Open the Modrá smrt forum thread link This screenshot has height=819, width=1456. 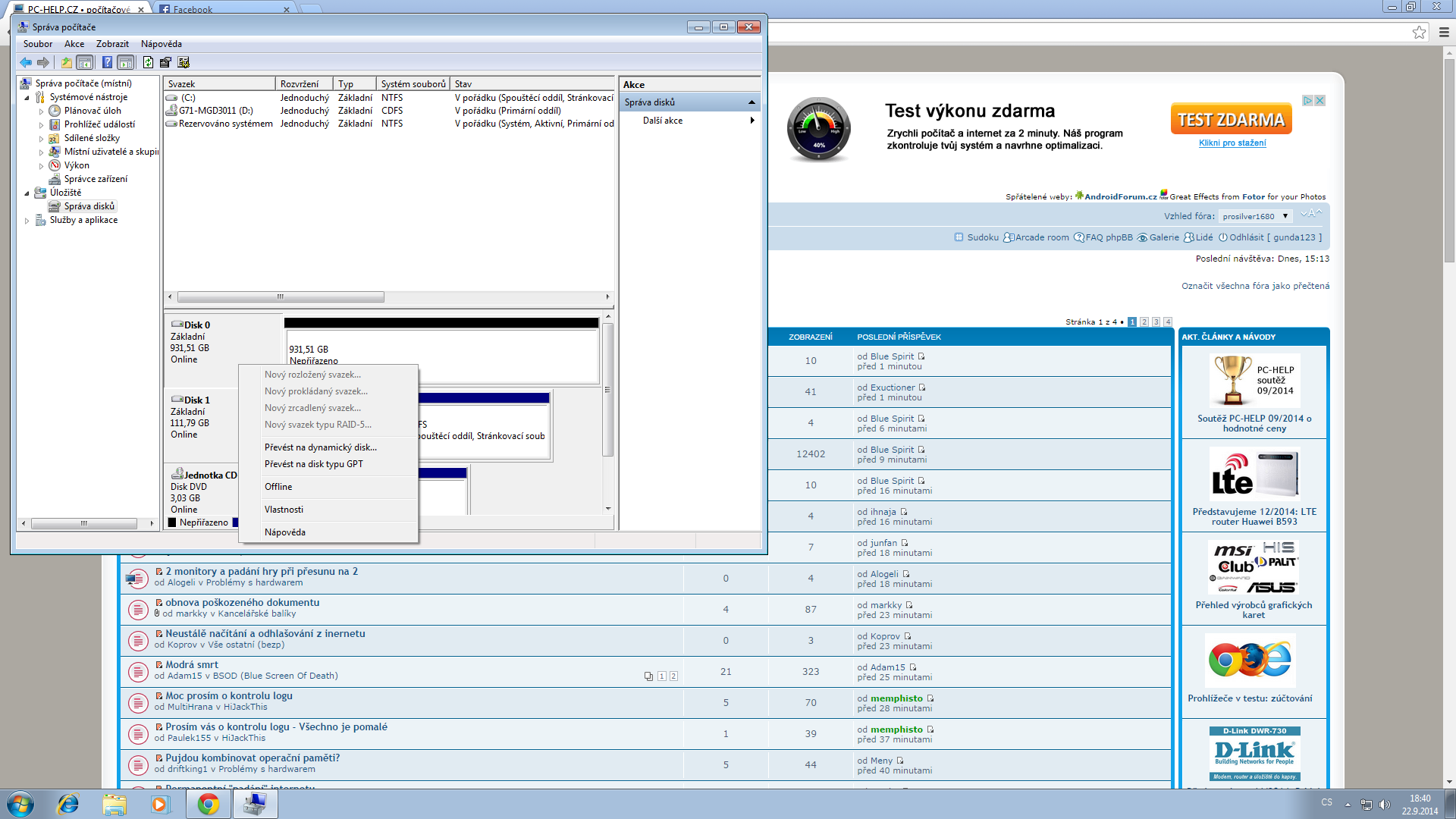pyautogui.click(x=192, y=664)
